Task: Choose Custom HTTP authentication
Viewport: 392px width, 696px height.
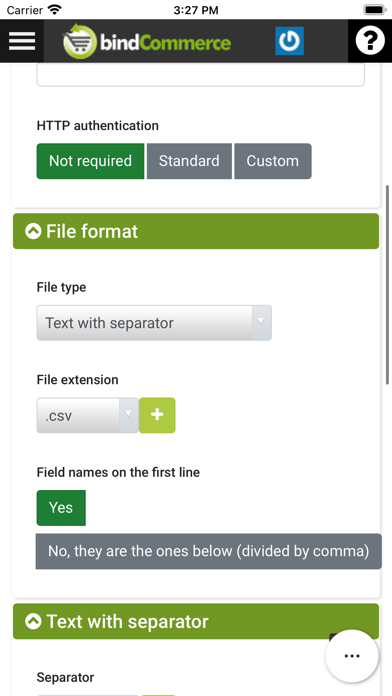Action: 273,161
